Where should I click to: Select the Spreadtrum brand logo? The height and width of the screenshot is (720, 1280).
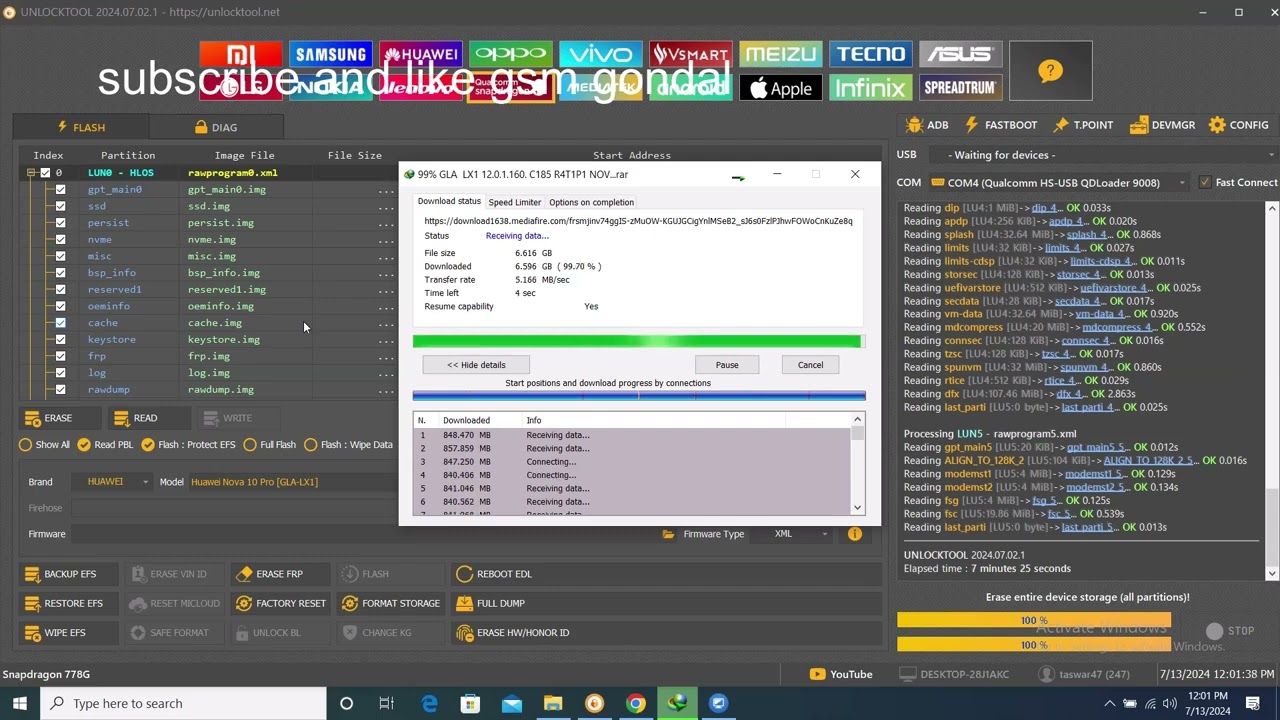(960, 88)
